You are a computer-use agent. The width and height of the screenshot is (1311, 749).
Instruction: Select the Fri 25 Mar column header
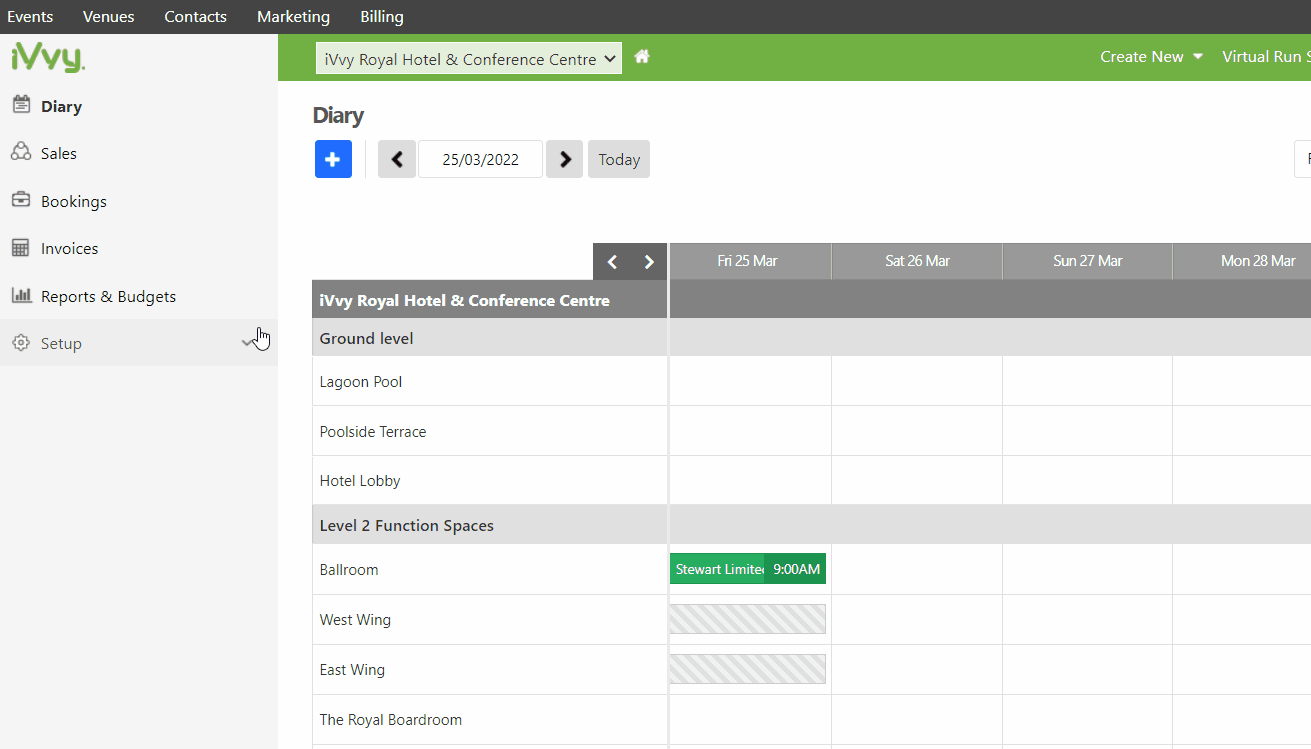(750, 261)
